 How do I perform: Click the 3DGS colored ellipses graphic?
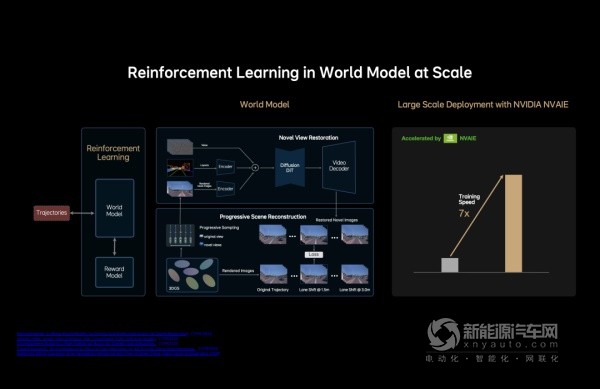click(x=192, y=275)
